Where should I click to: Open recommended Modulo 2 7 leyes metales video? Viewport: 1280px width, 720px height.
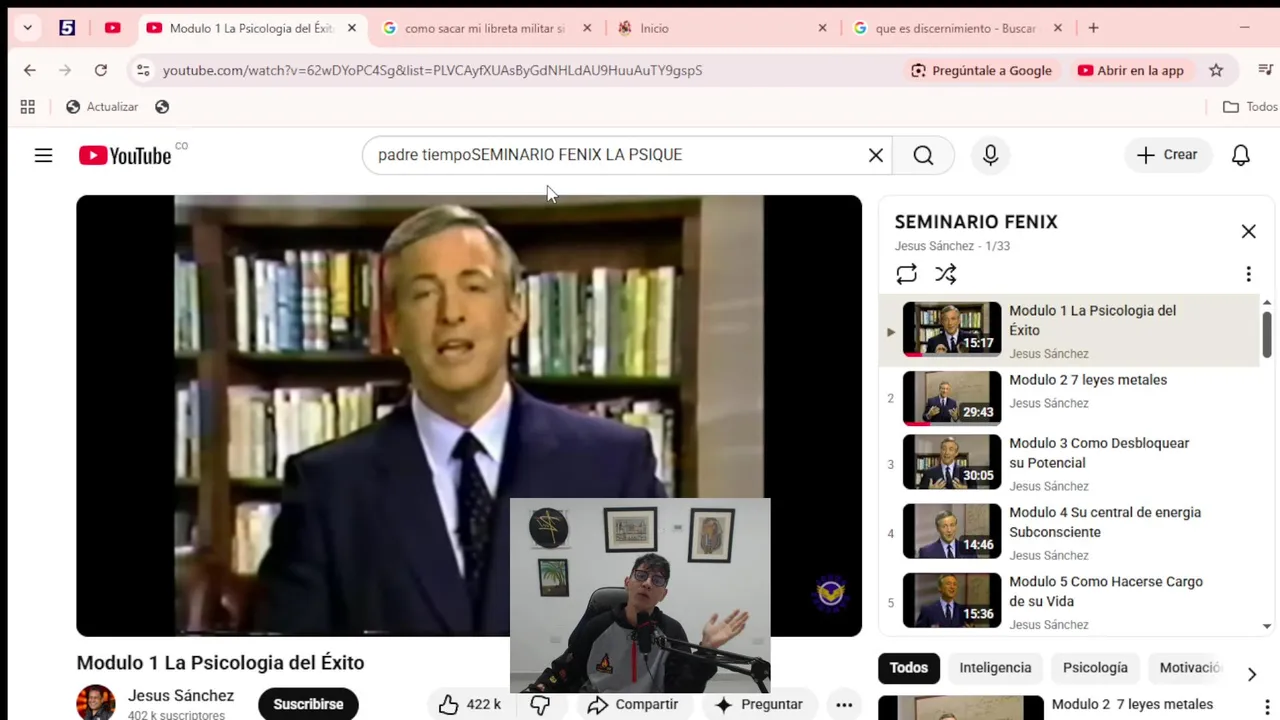1132,704
